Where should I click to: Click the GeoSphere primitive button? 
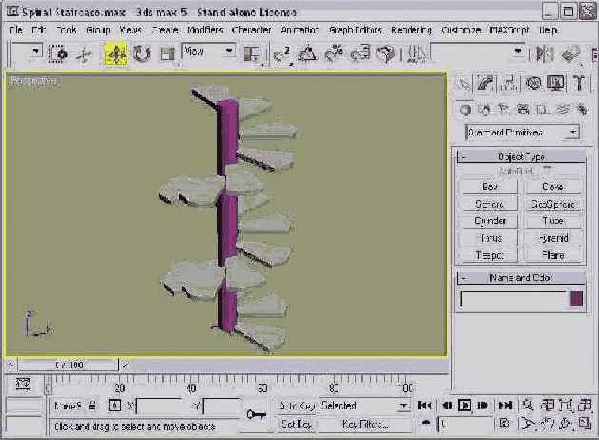tap(553, 204)
